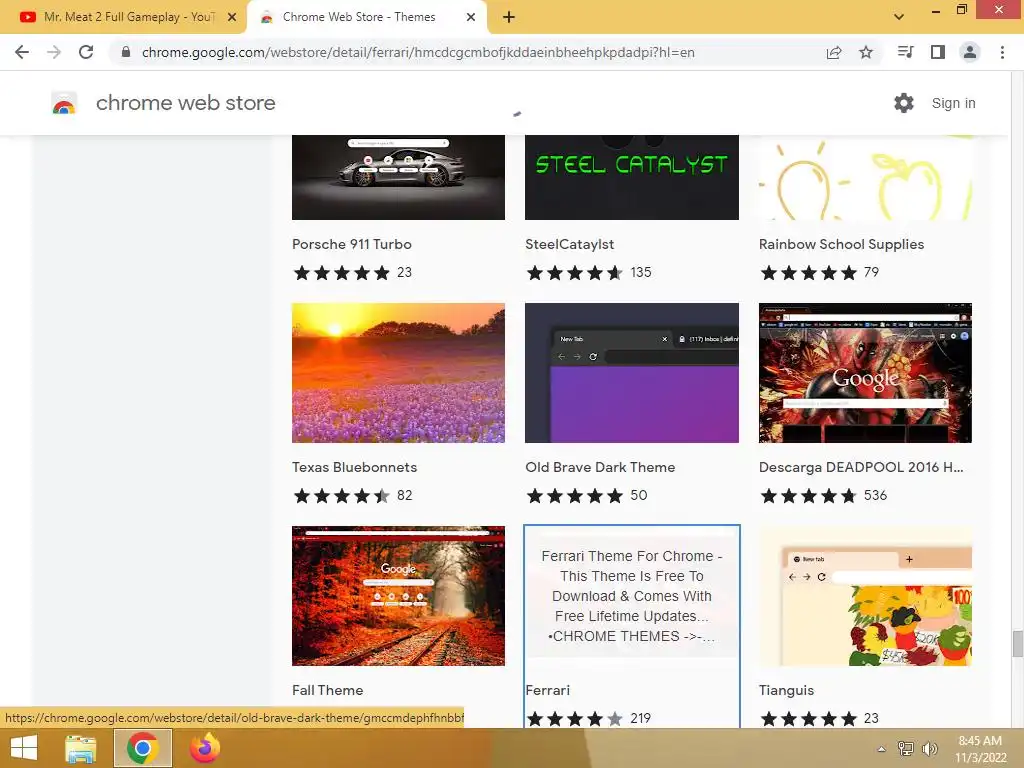The width and height of the screenshot is (1024, 768).
Task: Click the address bar URL
Action: tap(418, 52)
